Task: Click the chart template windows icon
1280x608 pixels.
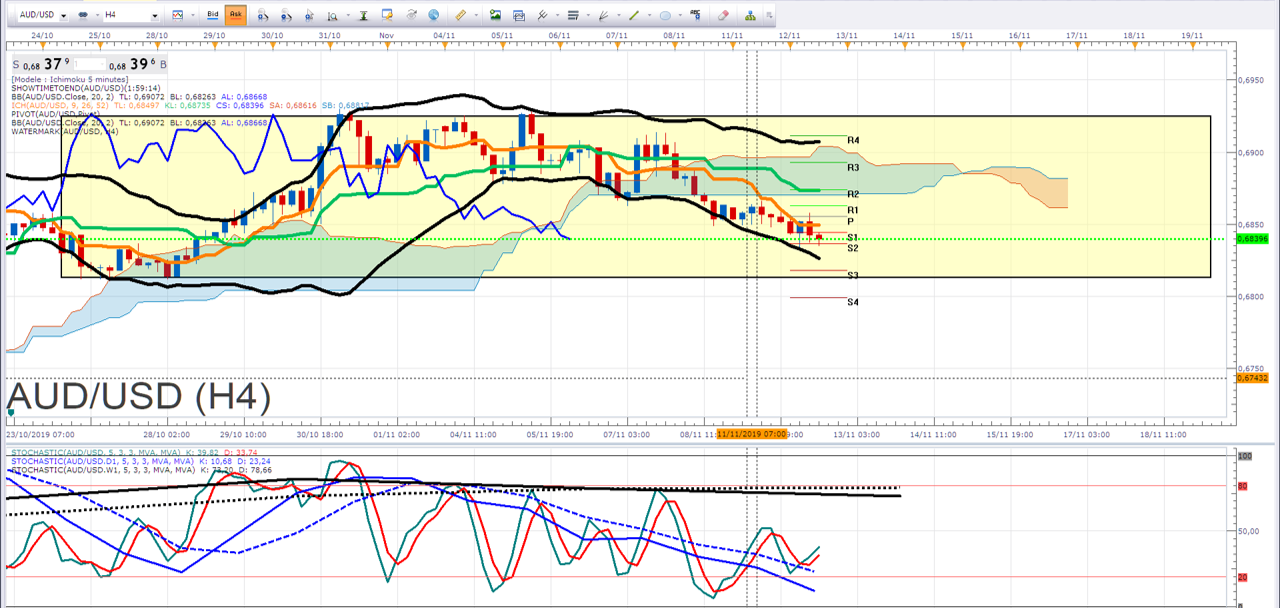Action: pyautogui.click(x=519, y=15)
